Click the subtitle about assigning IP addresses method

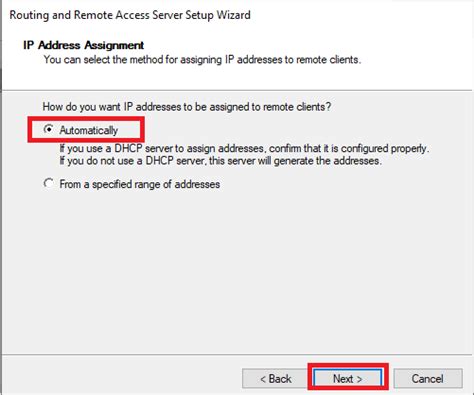202,60
